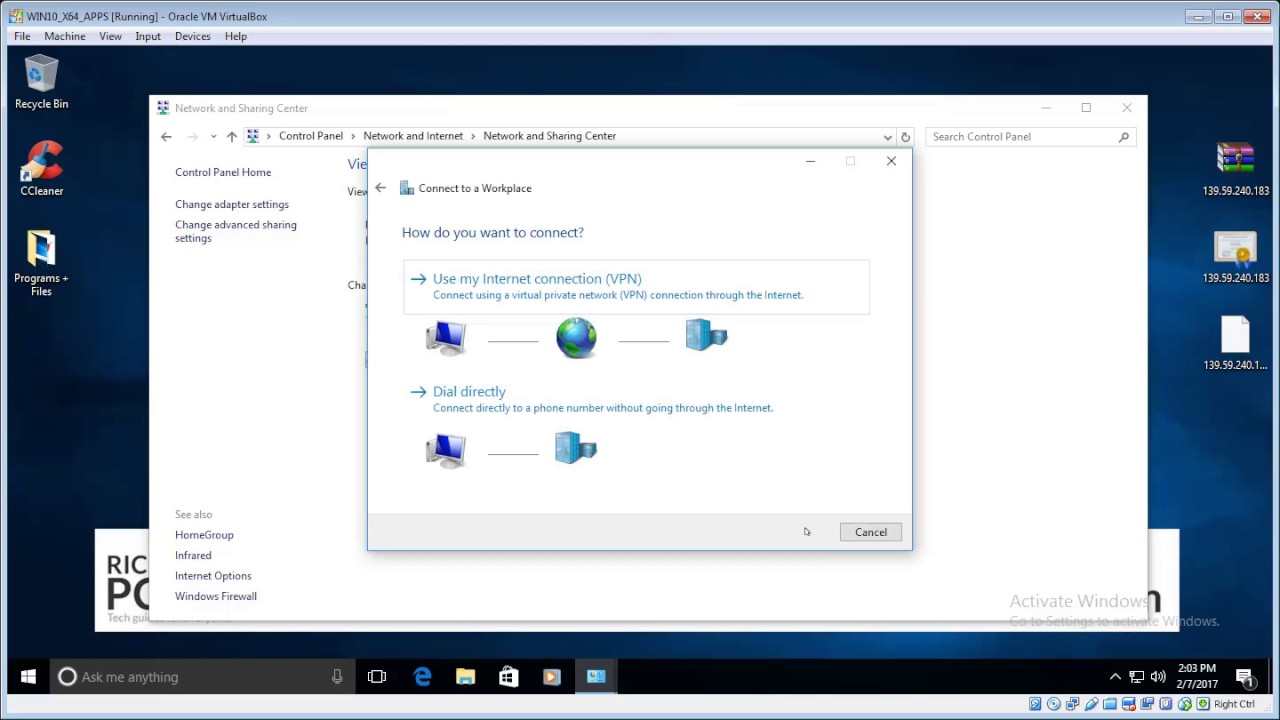Click the Network and Internet breadcrumb
Screen dimensions: 1280x720
pos(413,136)
